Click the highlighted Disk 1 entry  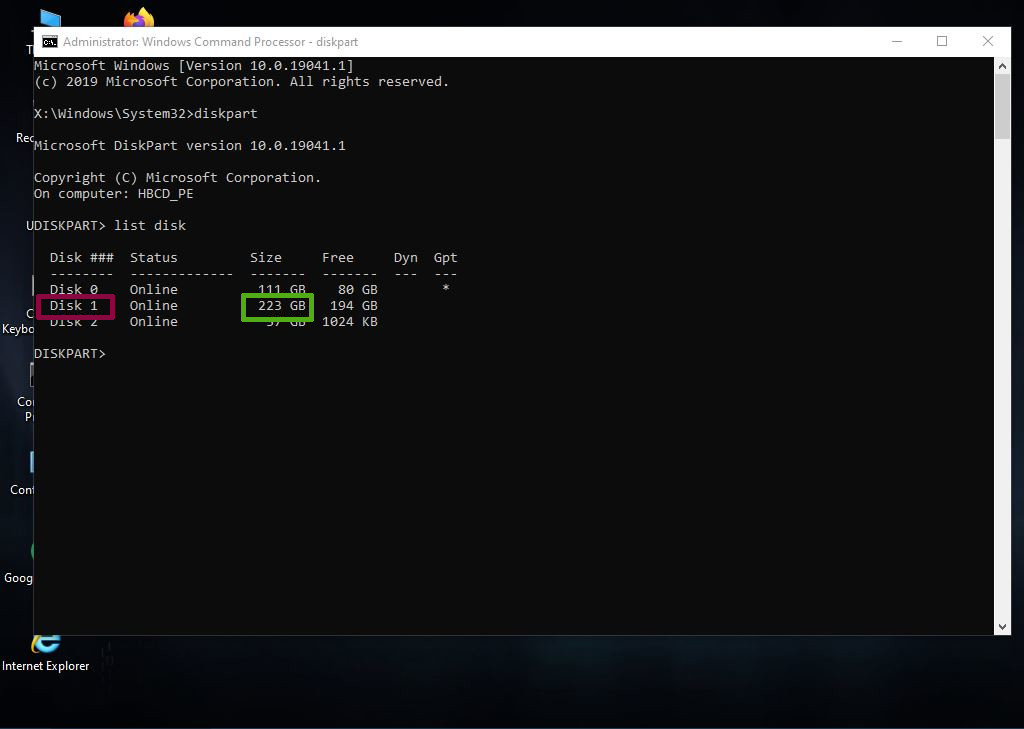click(75, 306)
